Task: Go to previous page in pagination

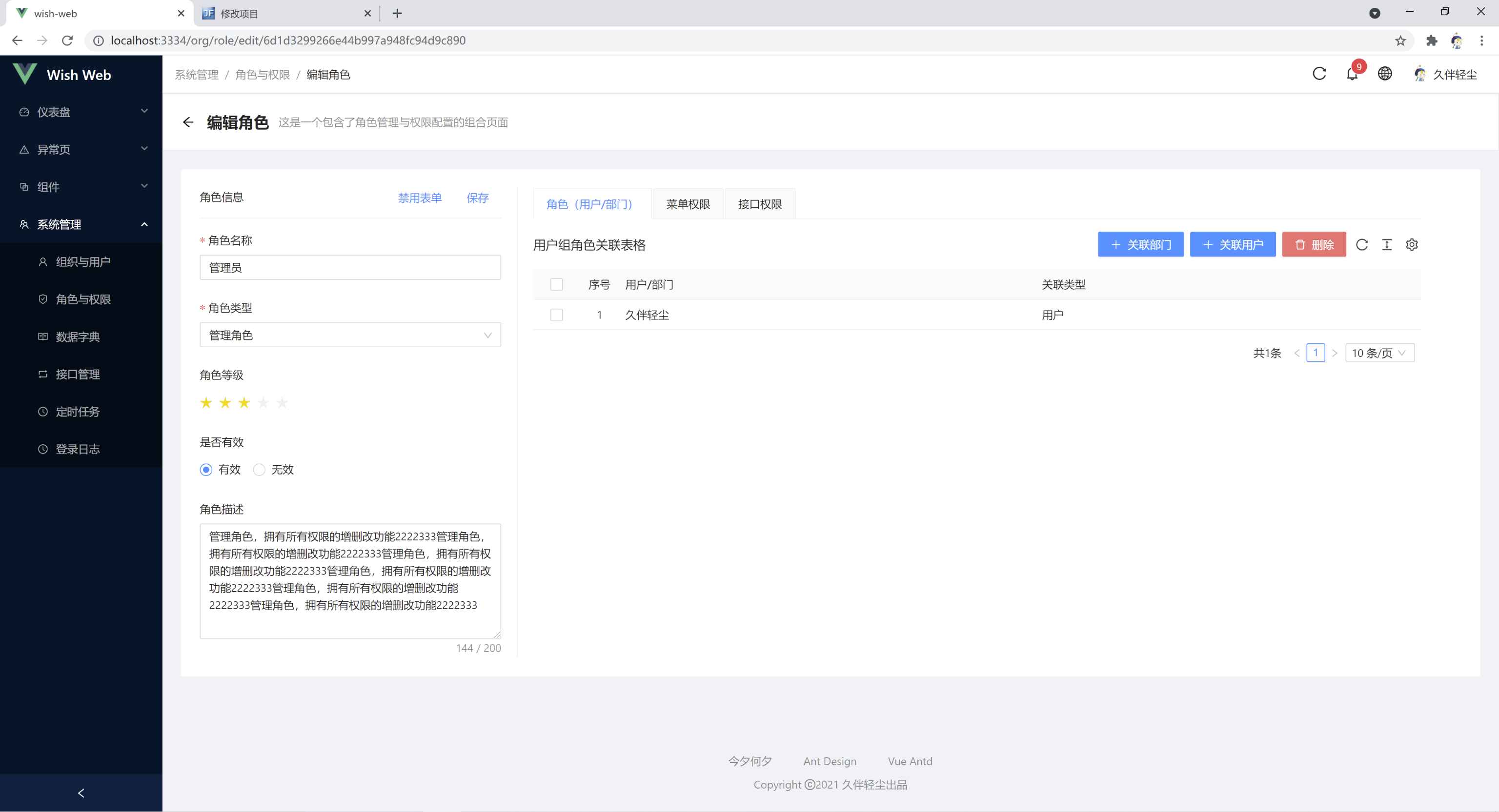Action: coord(1296,353)
